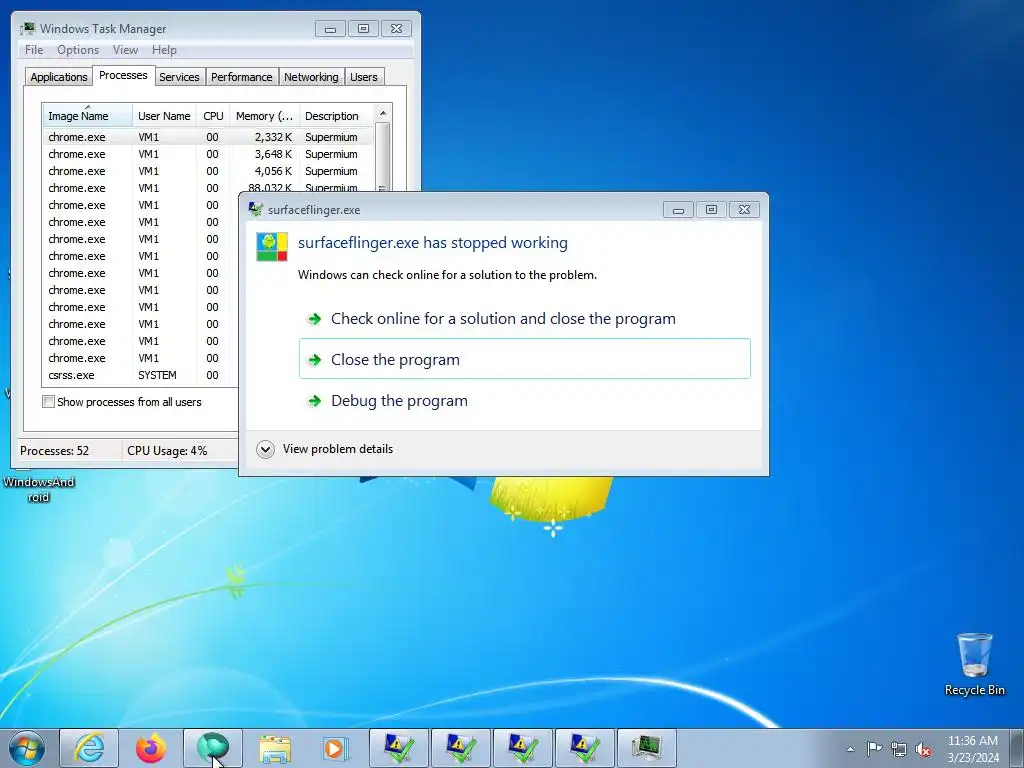Image resolution: width=1024 pixels, height=768 pixels.
Task: Select the process using 4,056 K memory
Action: [x=209, y=171]
